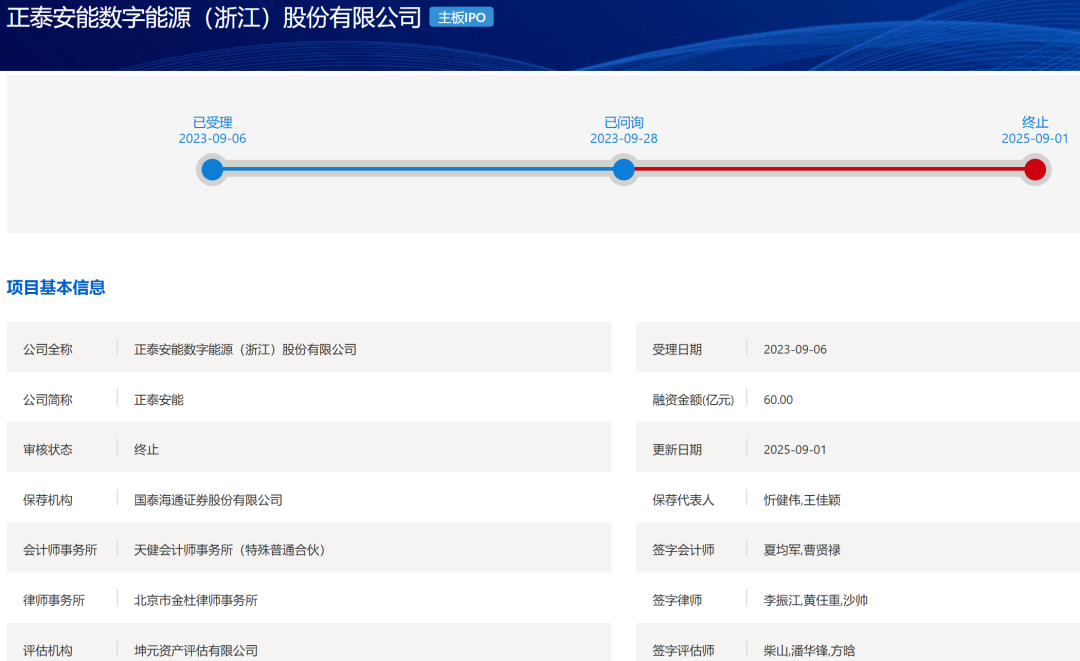Click the date 2023-09-28 under 已问询

623,138
